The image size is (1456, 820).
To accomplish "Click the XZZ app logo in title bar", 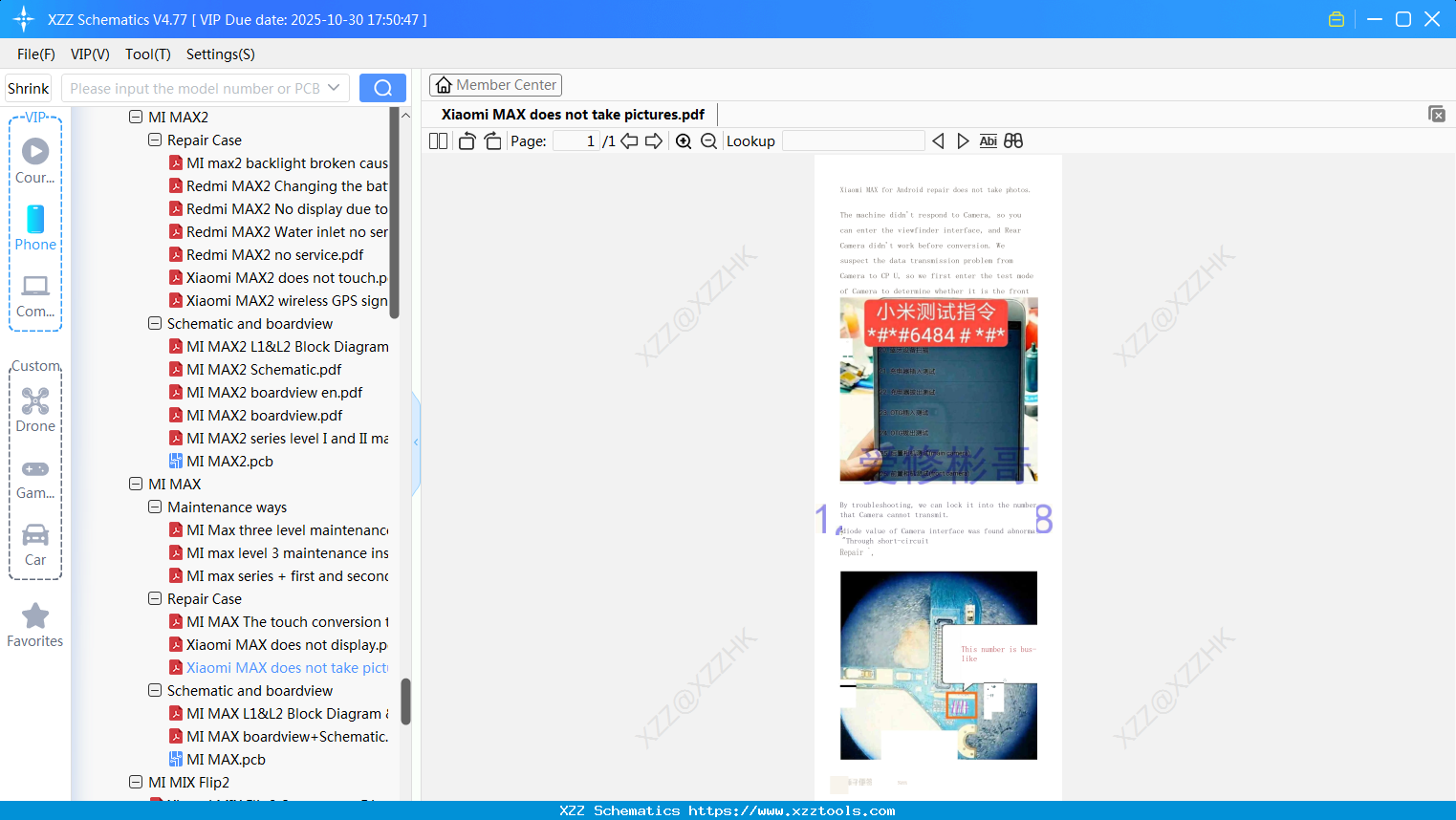I will (x=24, y=19).
